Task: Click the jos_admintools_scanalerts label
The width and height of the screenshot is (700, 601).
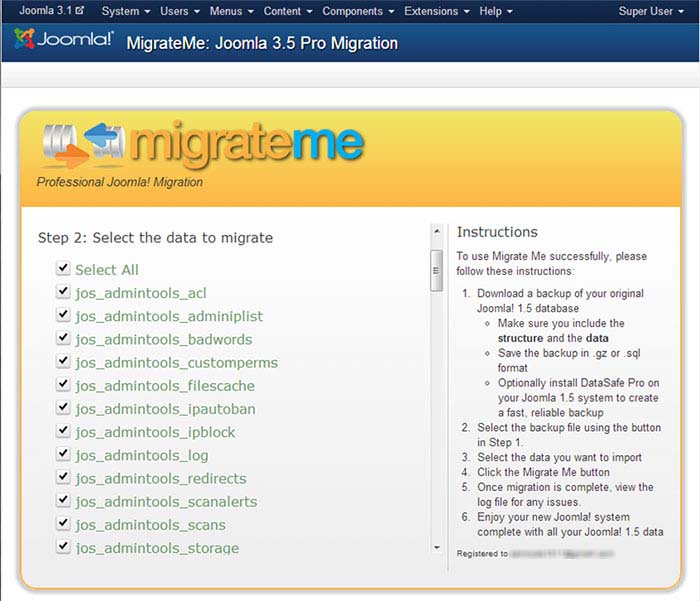Action: (167, 502)
